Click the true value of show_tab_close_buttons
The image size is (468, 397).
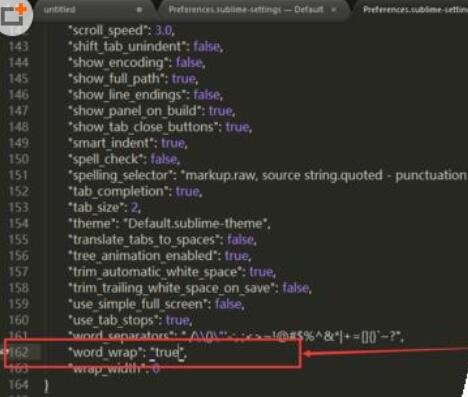pyautogui.click(x=237, y=127)
